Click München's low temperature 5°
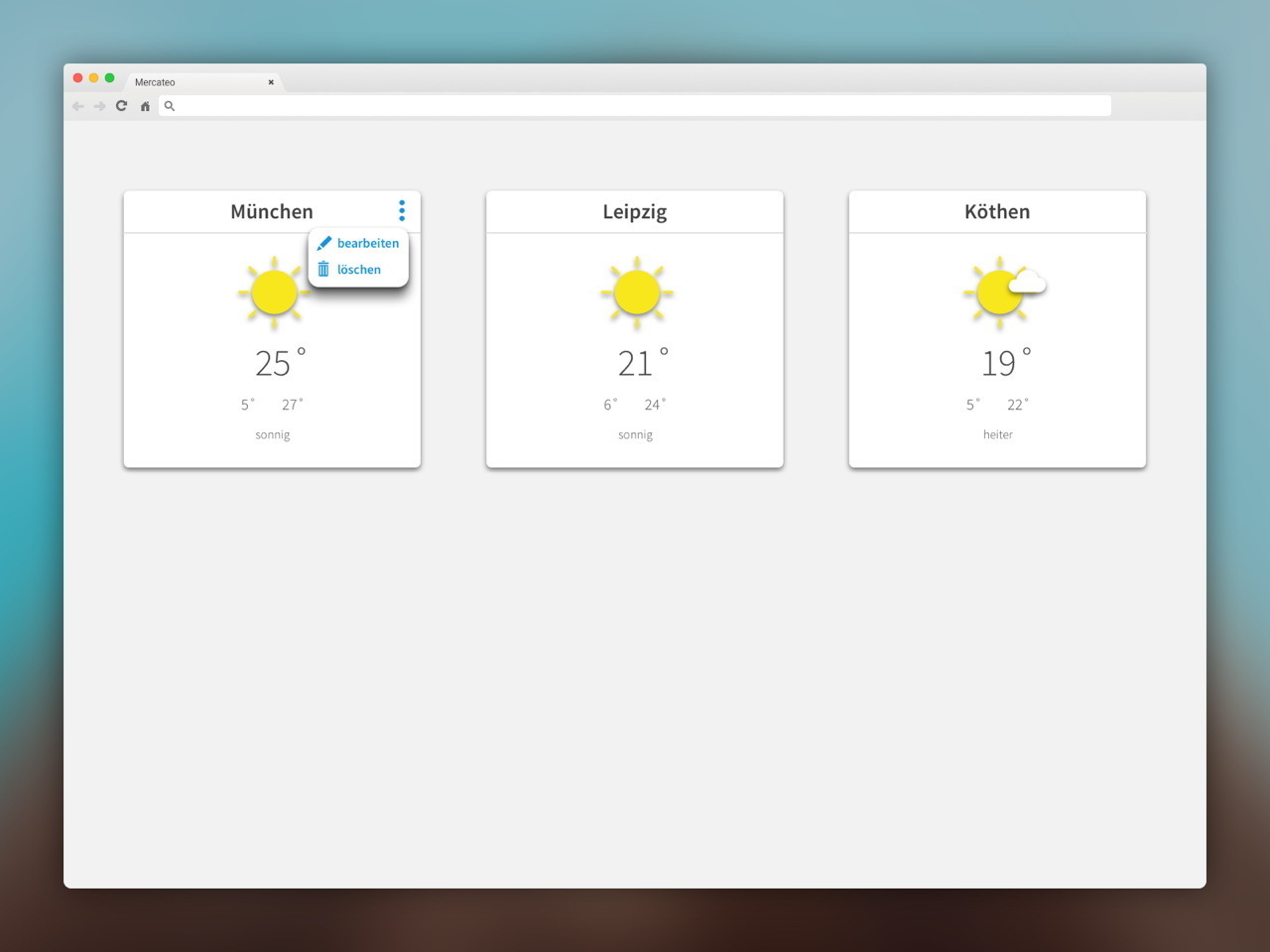 click(248, 405)
